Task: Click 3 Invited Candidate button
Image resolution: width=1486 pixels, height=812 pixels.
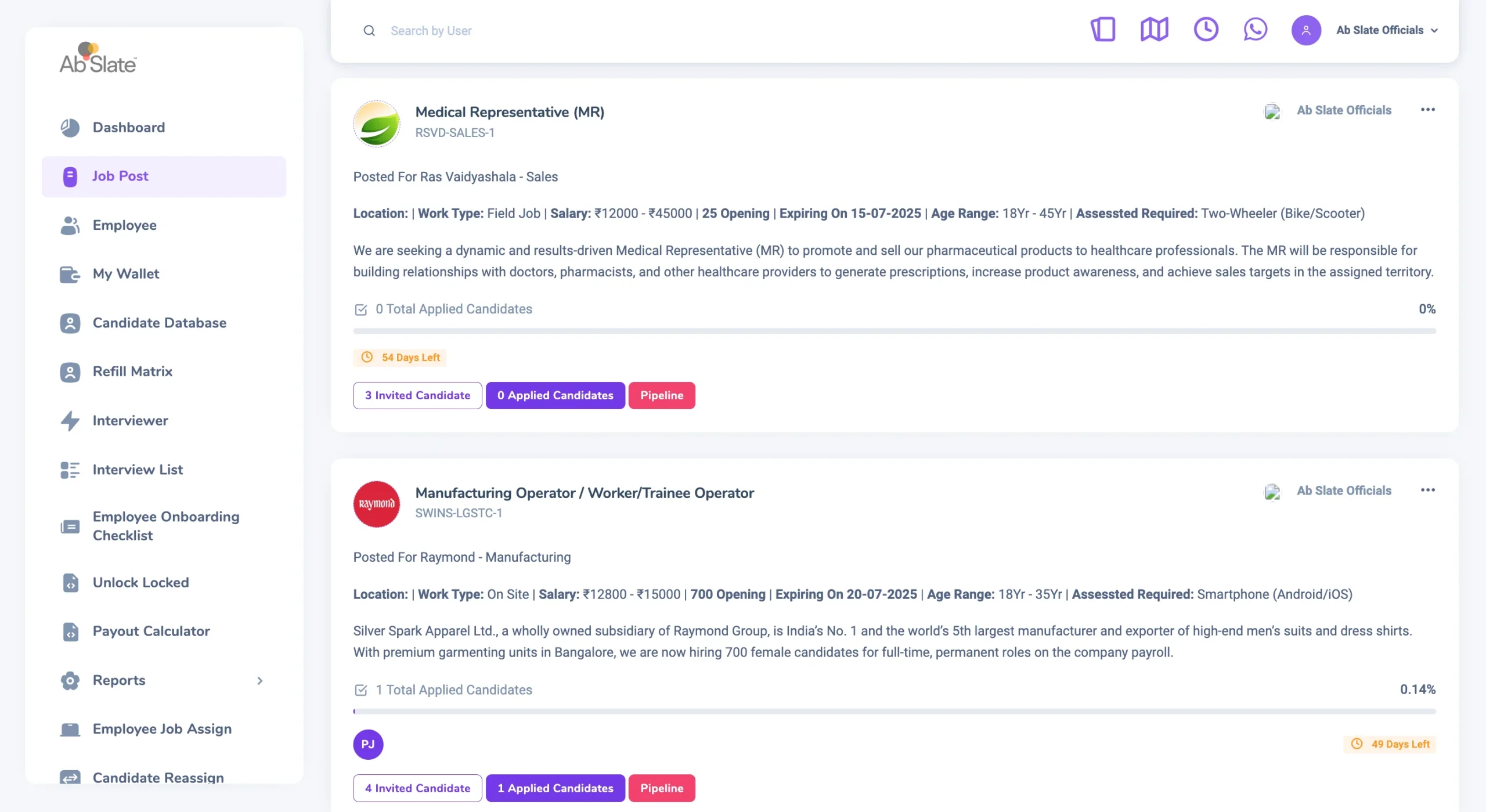Action: tap(417, 395)
